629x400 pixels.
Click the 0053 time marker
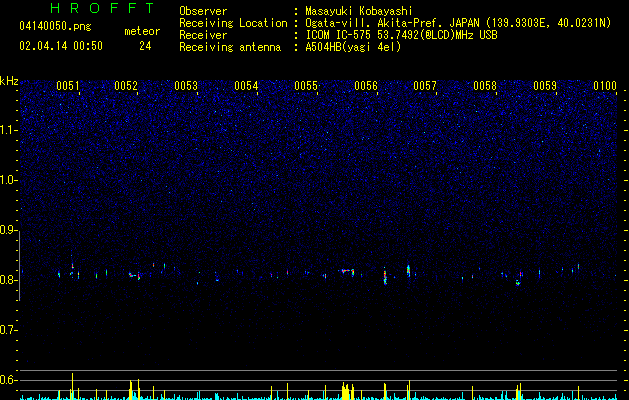(186, 86)
